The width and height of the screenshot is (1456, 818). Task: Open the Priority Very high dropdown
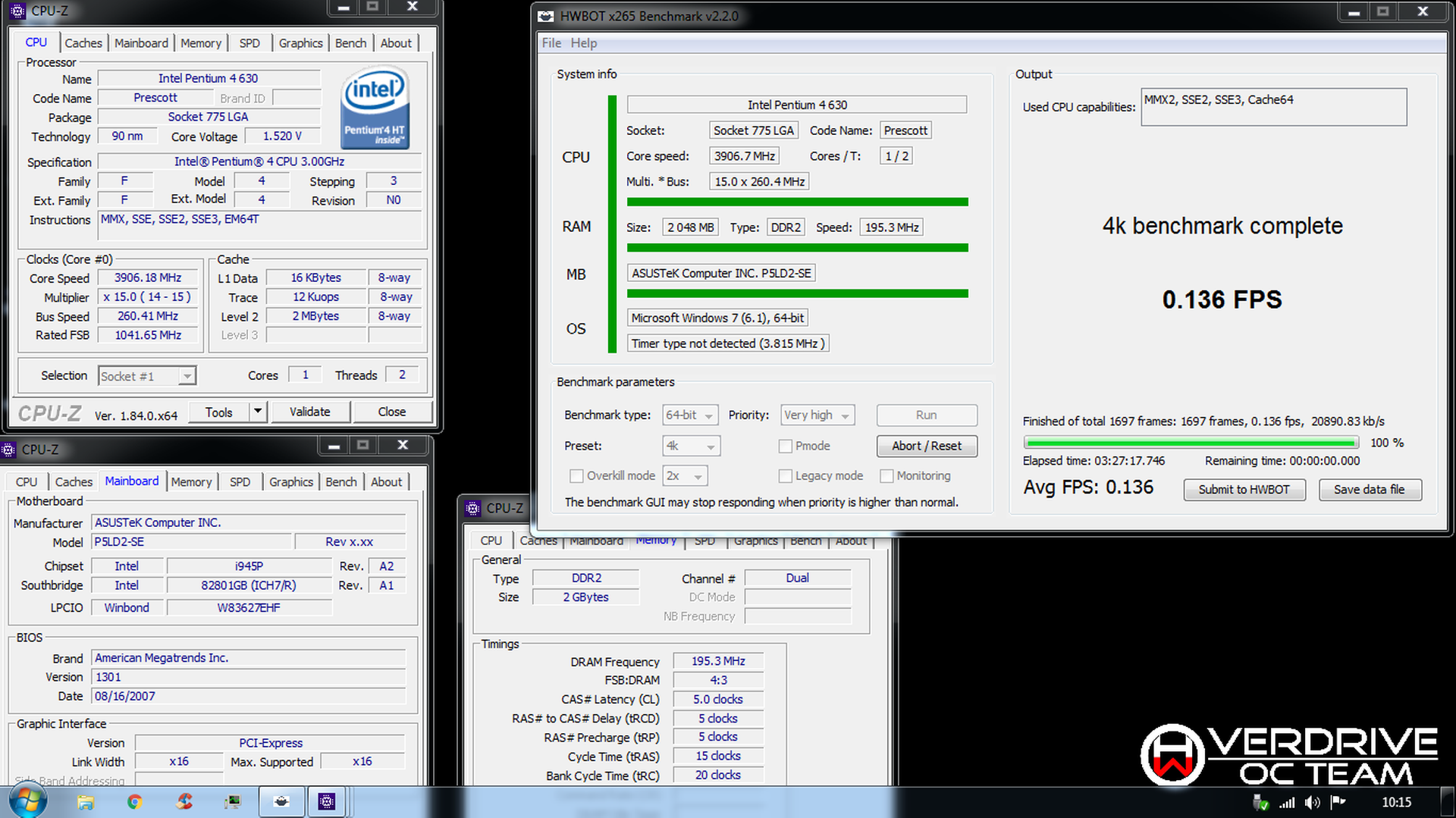click(817, 415)
